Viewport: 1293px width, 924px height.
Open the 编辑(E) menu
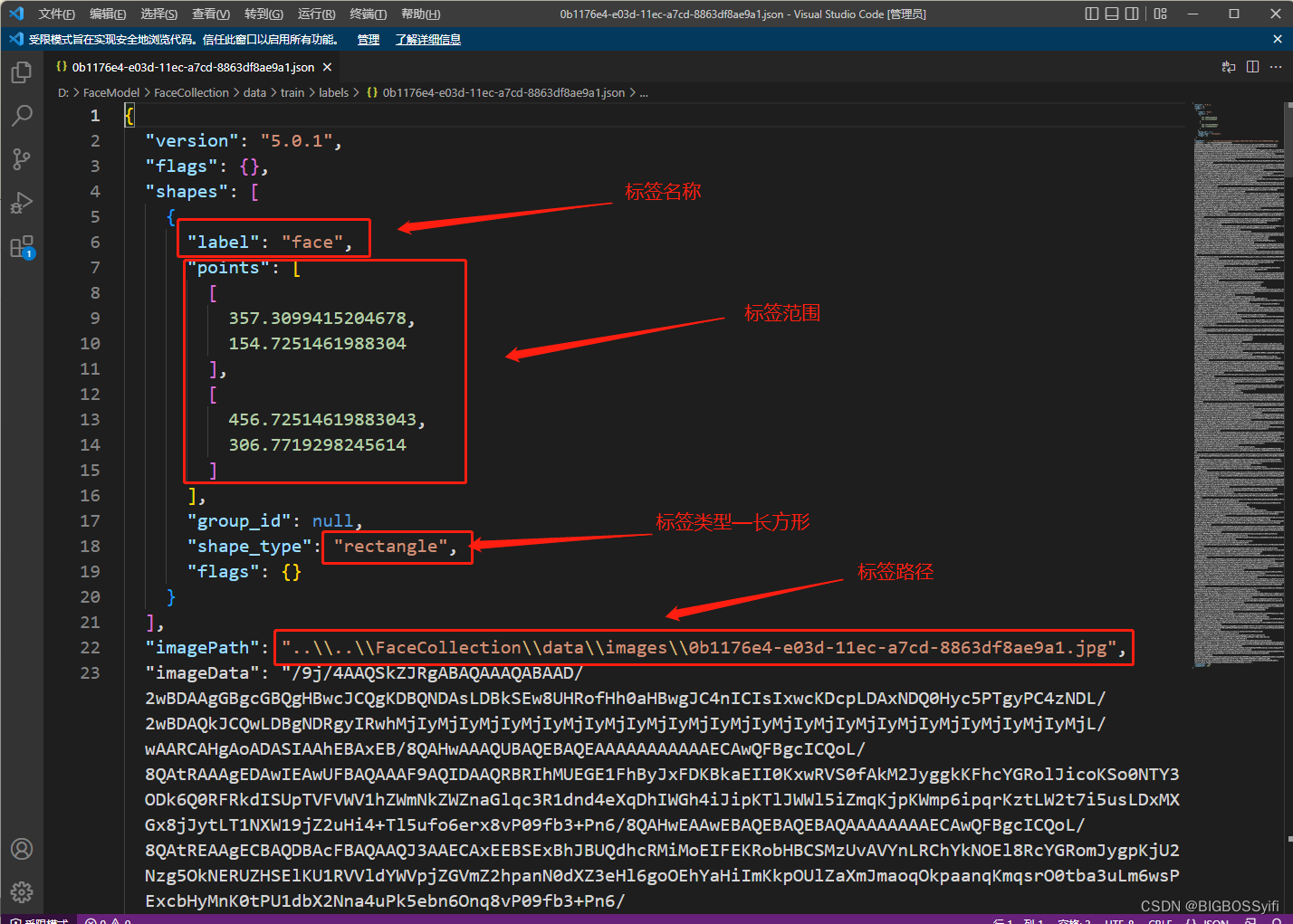(108, 14)
